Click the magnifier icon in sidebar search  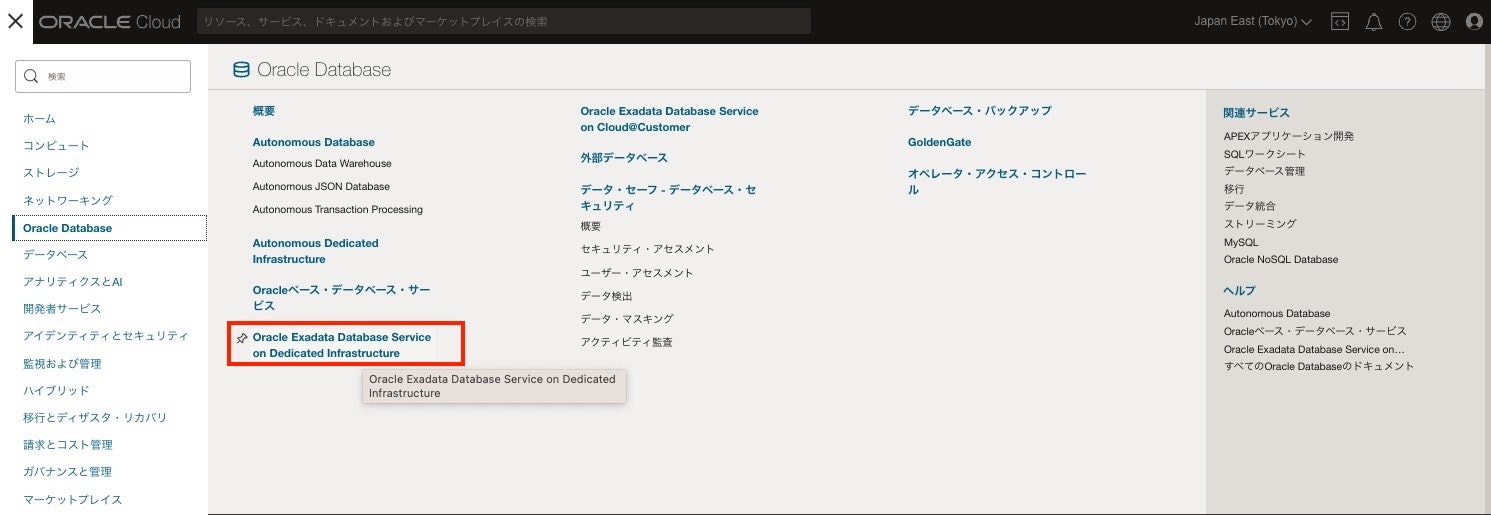[x=31, y=76]
